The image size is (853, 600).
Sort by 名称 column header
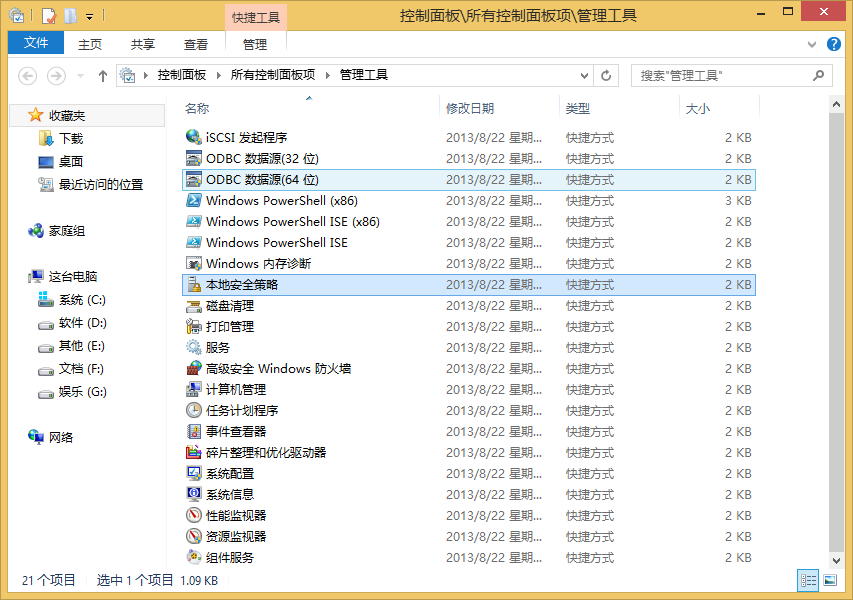coord(196,108)
